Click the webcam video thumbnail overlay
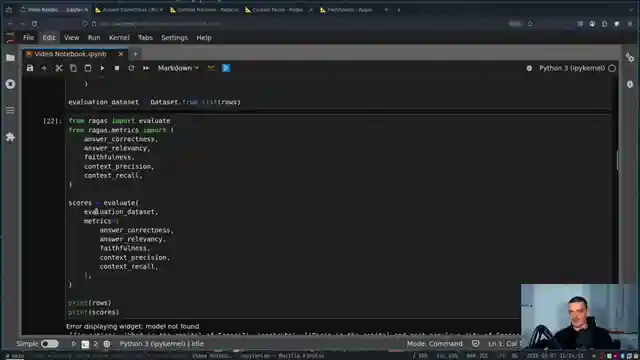Viewport: 640px width, 360px height. click(580, 317)
